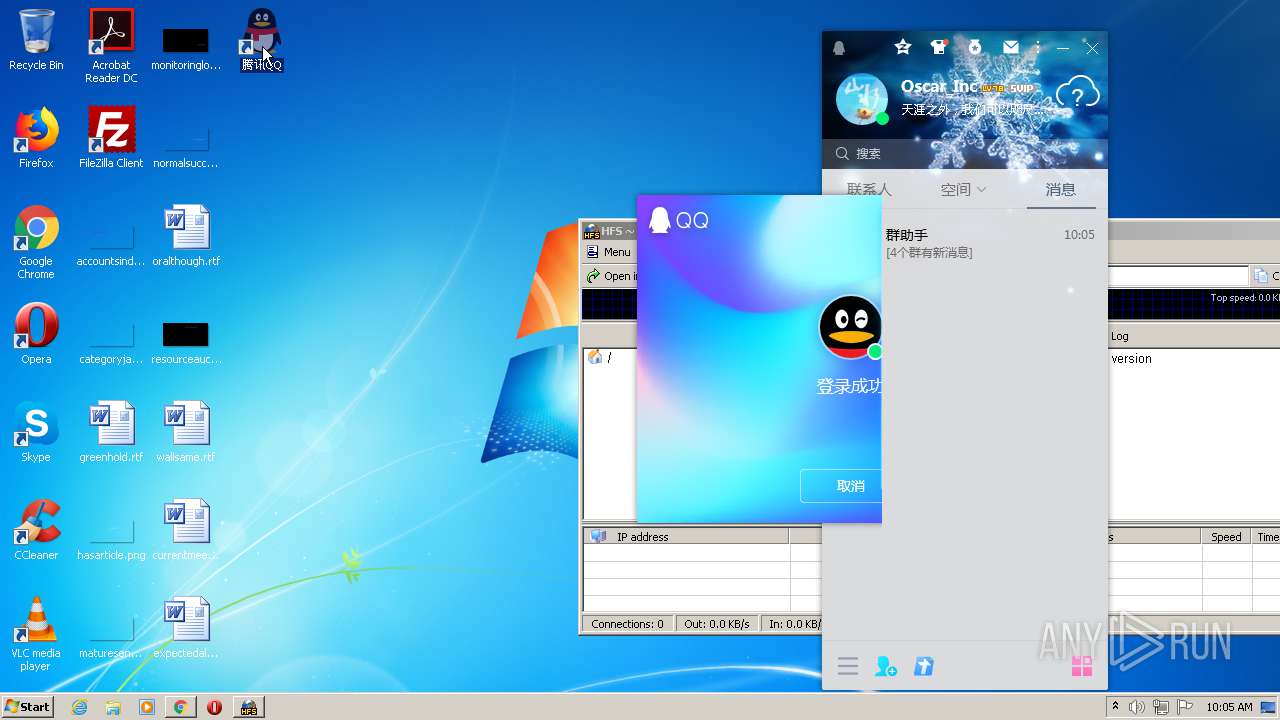1280x720 pixels.
Task: Select the oralthough.rtf file
Action: 186,236
